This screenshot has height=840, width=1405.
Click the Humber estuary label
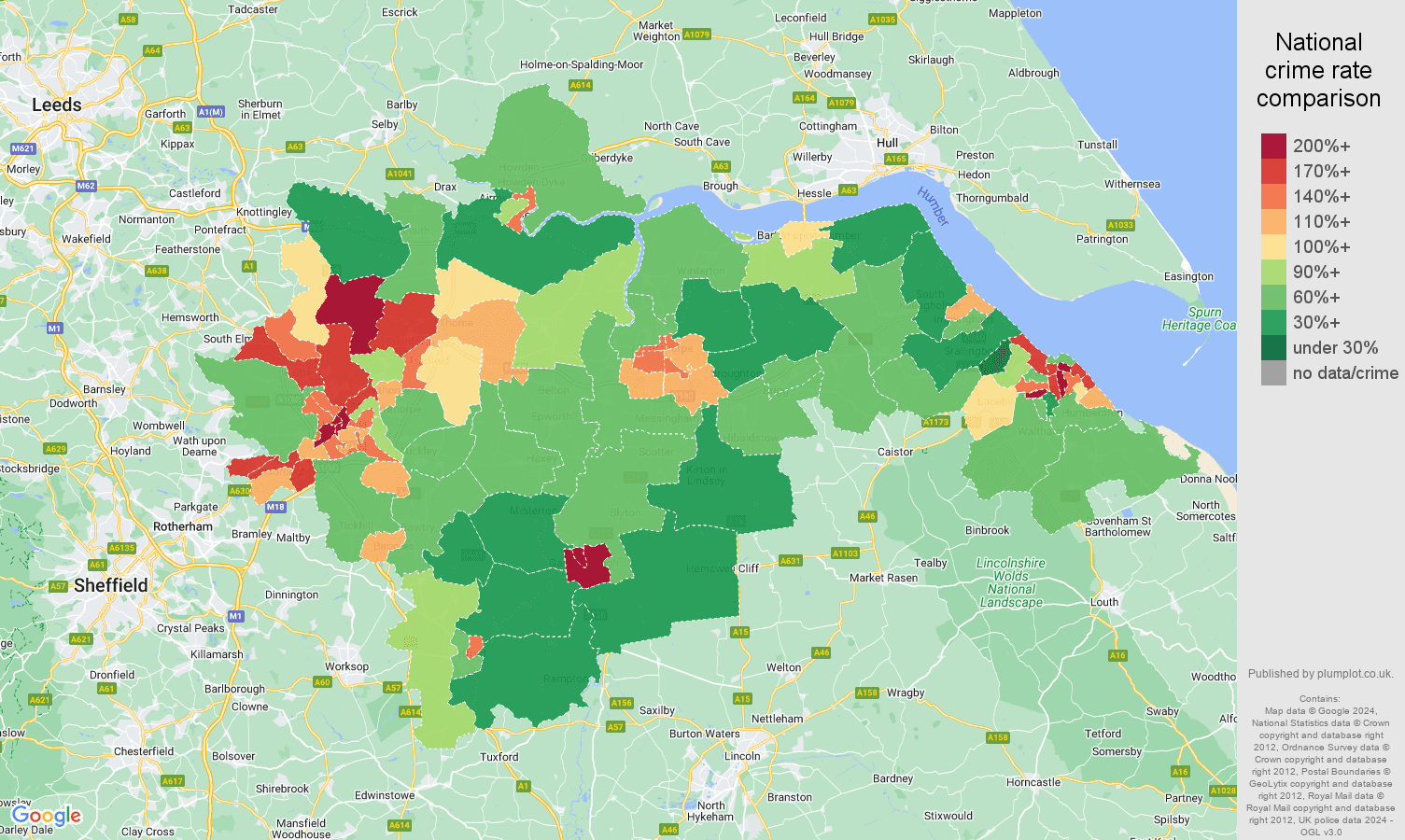pos(933,206)
